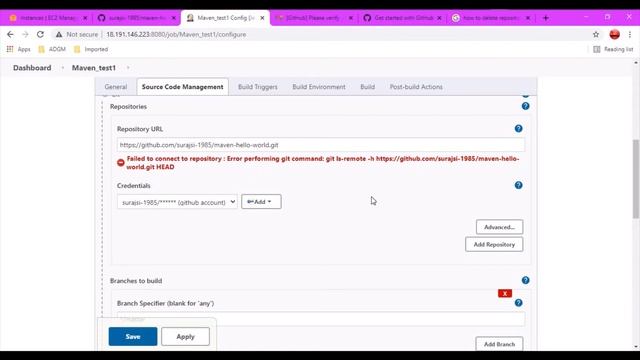The image size is (640, 360).
Task: Expand the Add credentials dropdown button
Action: coord(261,202)
